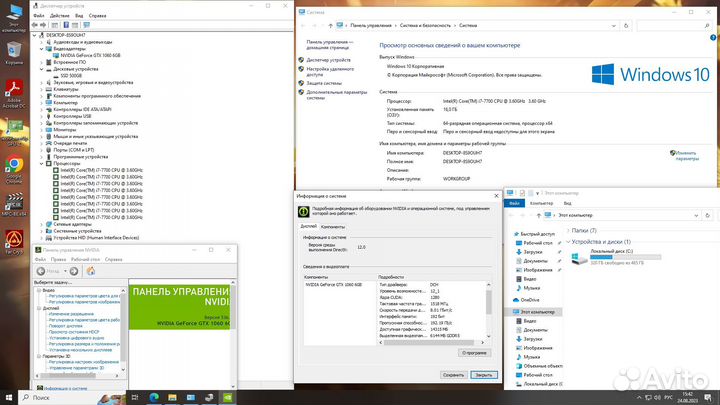Click the up arrow in System window navigation
The width and height of the screenshot is (720, 405).
[330, 26]
